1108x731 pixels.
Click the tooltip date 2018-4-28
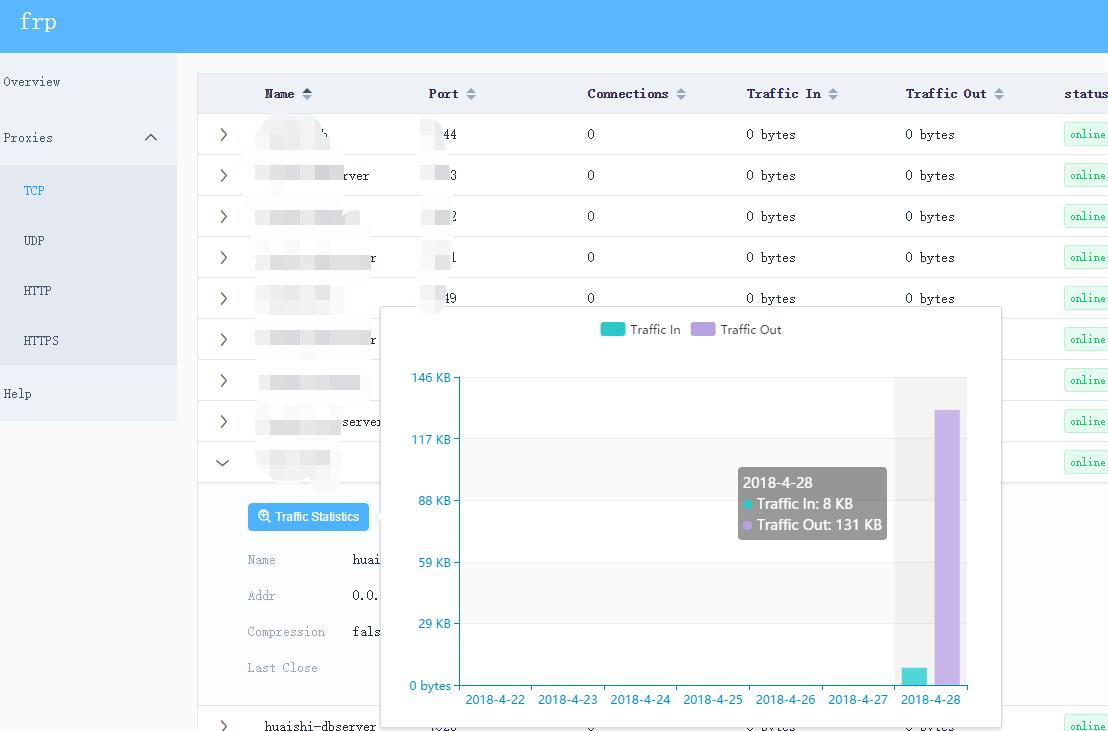pyautogui.click(x=777, y=483)
